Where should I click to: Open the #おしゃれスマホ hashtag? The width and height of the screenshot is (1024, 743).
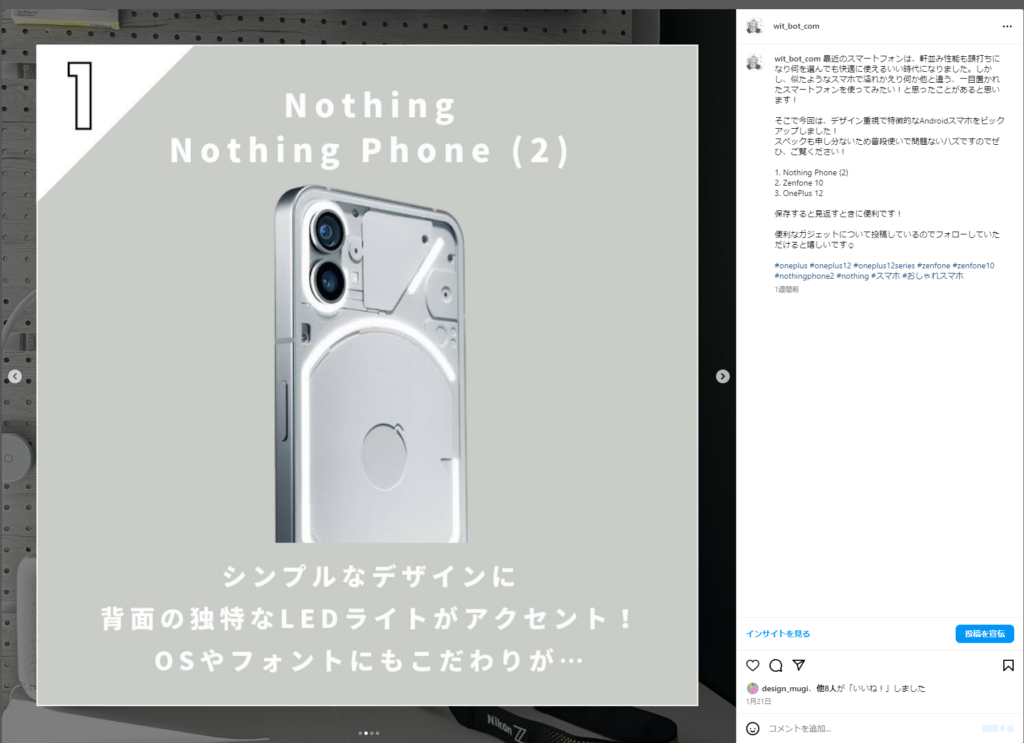(x=932, y=276)
